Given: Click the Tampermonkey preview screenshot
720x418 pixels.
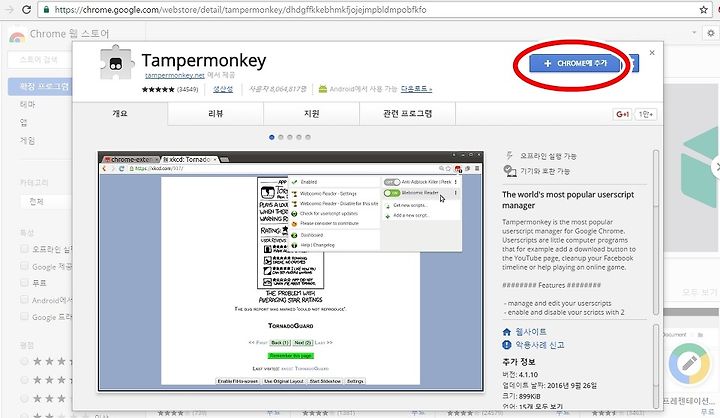Looking at the screenshot, I should pyautogui.click(x=291, y=271).
